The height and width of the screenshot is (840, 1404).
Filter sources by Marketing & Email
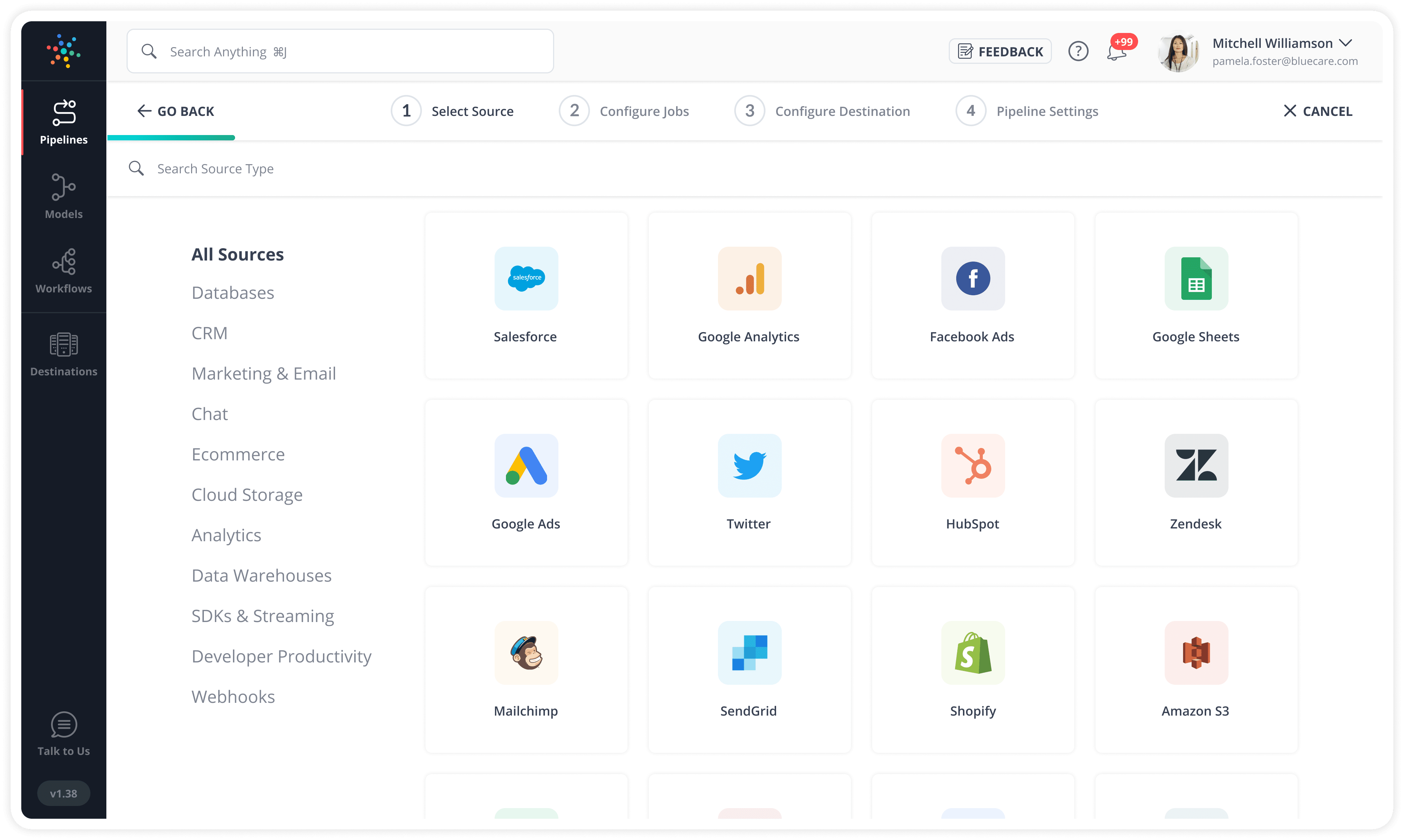(264, 374)
